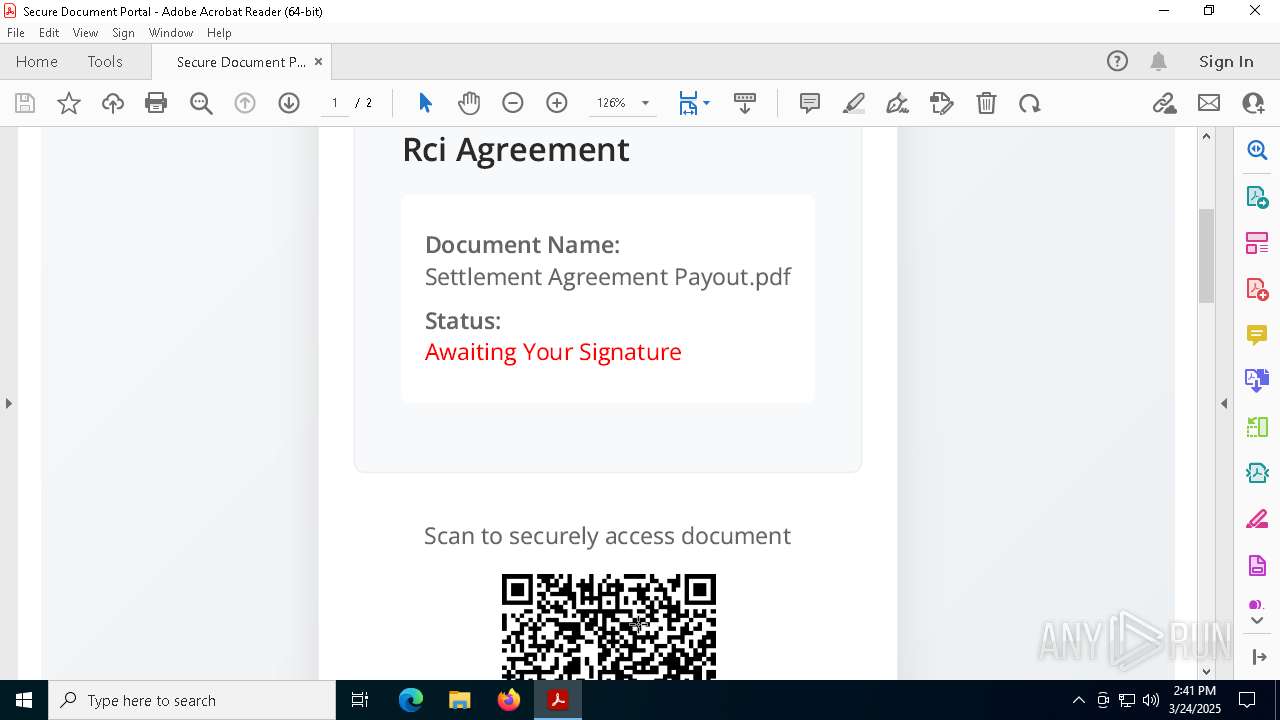The width and height of the screenshot is (1280, 720).
Task: Open Organize Pages in right pane
Action: point(1257,243)
